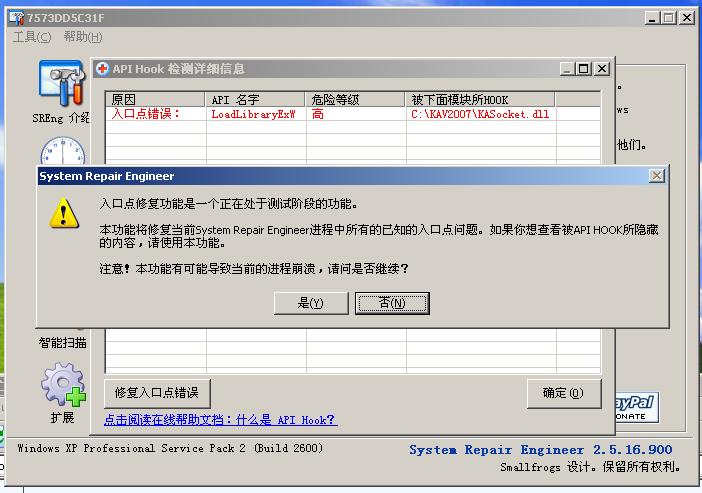
Task: Open the 帮助(H) menu
Action: coord(83,37)
